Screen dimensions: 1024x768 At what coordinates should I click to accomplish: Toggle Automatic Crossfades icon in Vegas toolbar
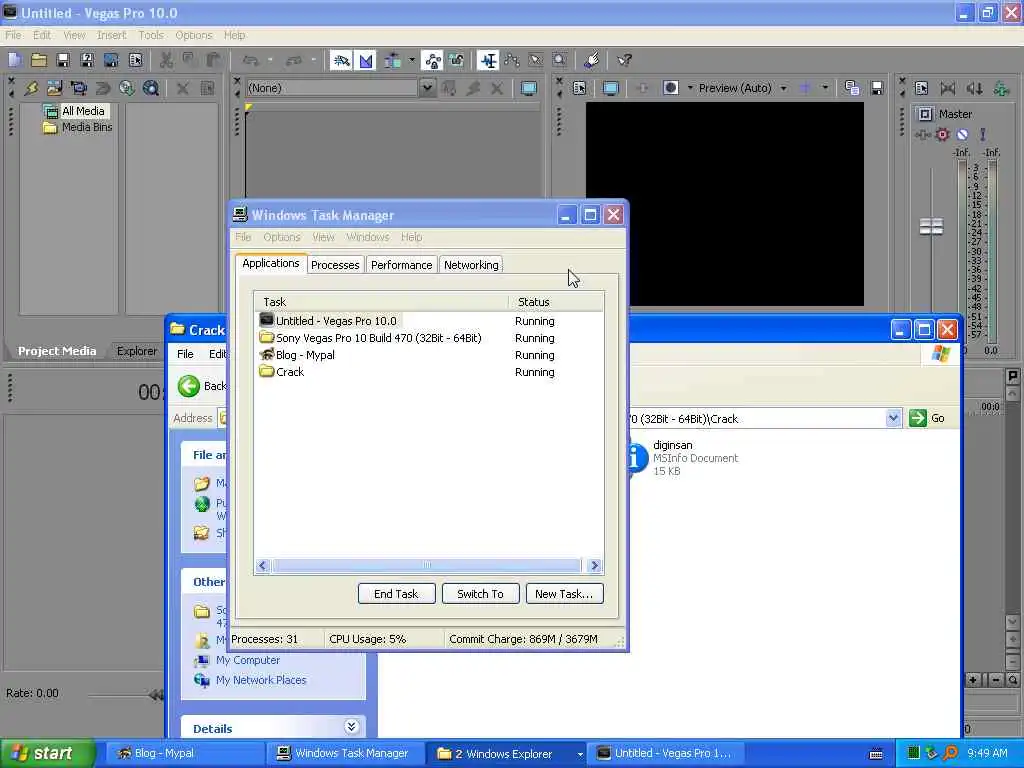coord(366,61)
